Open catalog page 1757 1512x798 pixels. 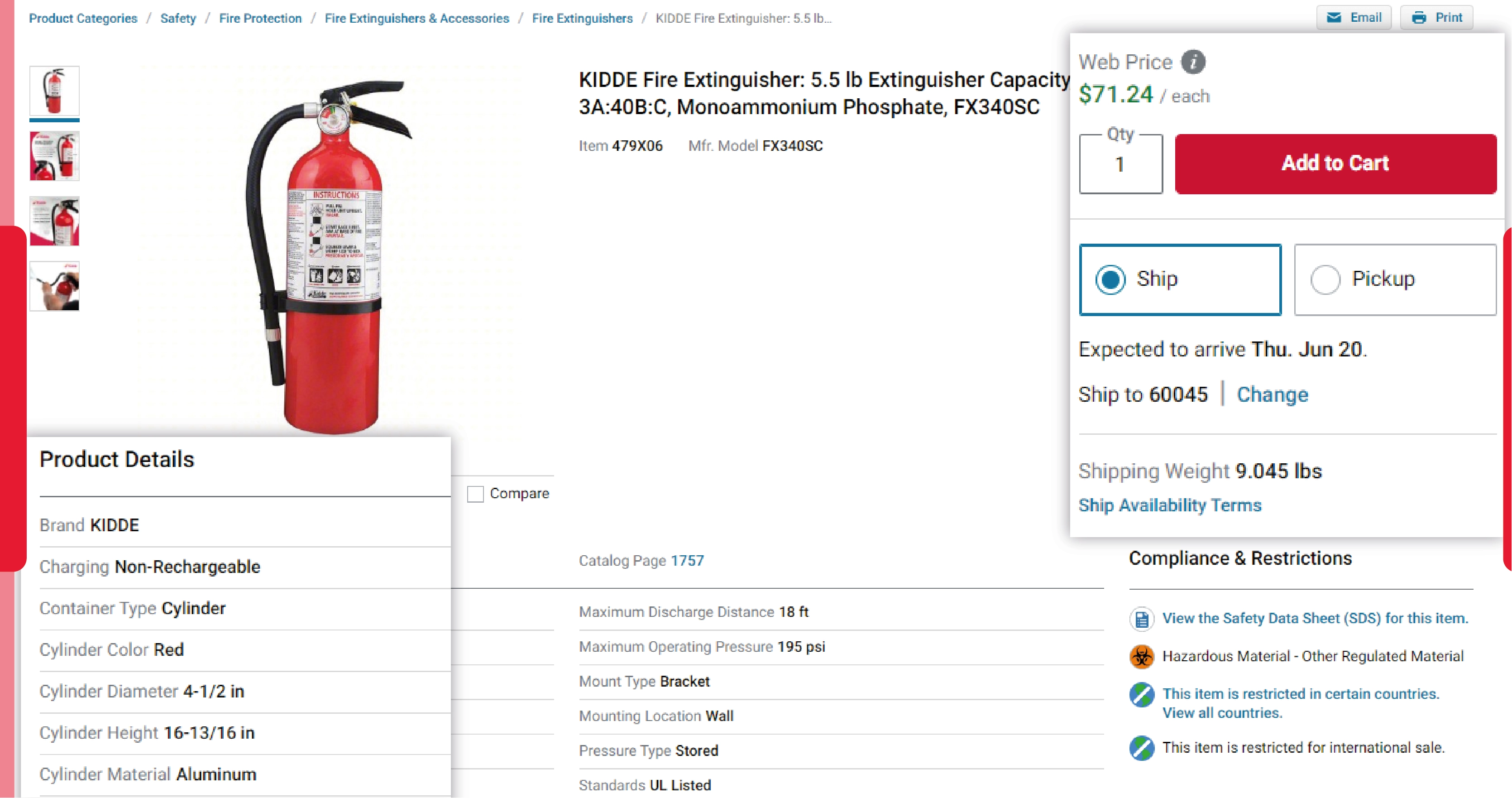tap(688, 561)
